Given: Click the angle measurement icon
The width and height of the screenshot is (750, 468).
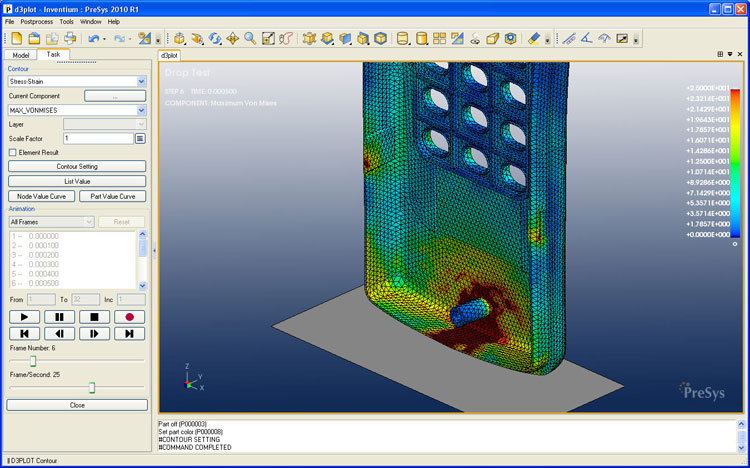Looking at the screenshot, I should coord(586,38).
